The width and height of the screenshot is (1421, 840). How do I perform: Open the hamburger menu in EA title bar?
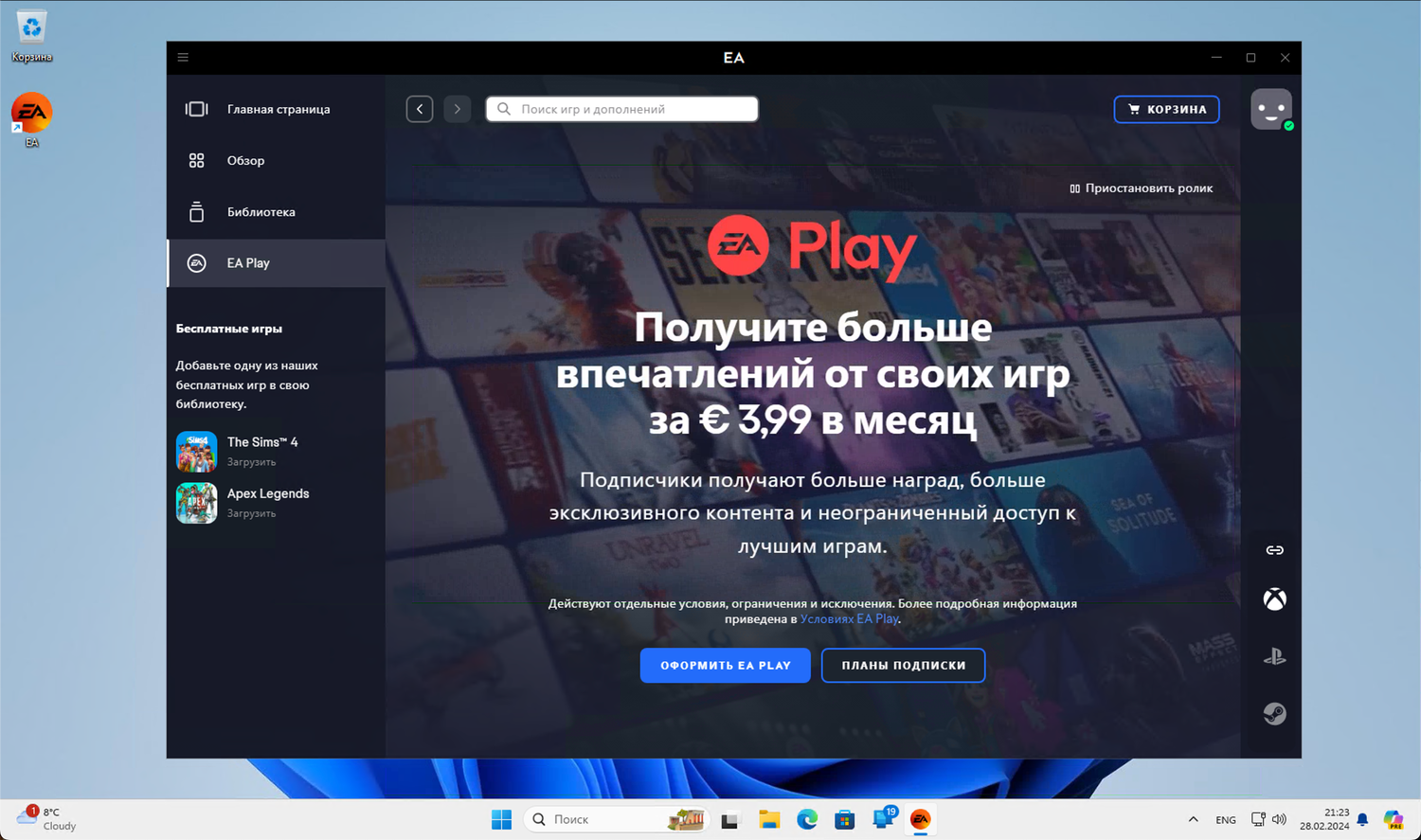(x=183, y=58)
